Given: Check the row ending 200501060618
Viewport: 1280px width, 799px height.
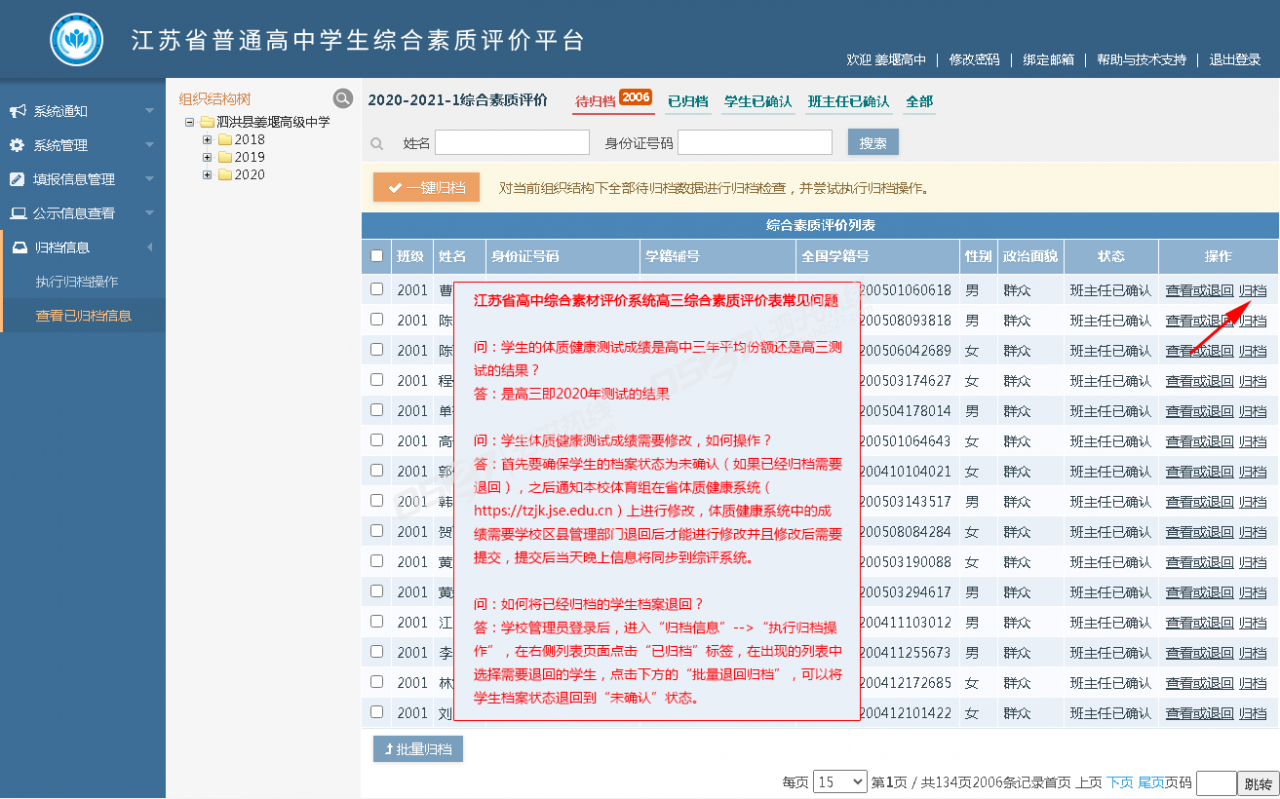Looking at the screenshot, I should (x=377, y=289).
